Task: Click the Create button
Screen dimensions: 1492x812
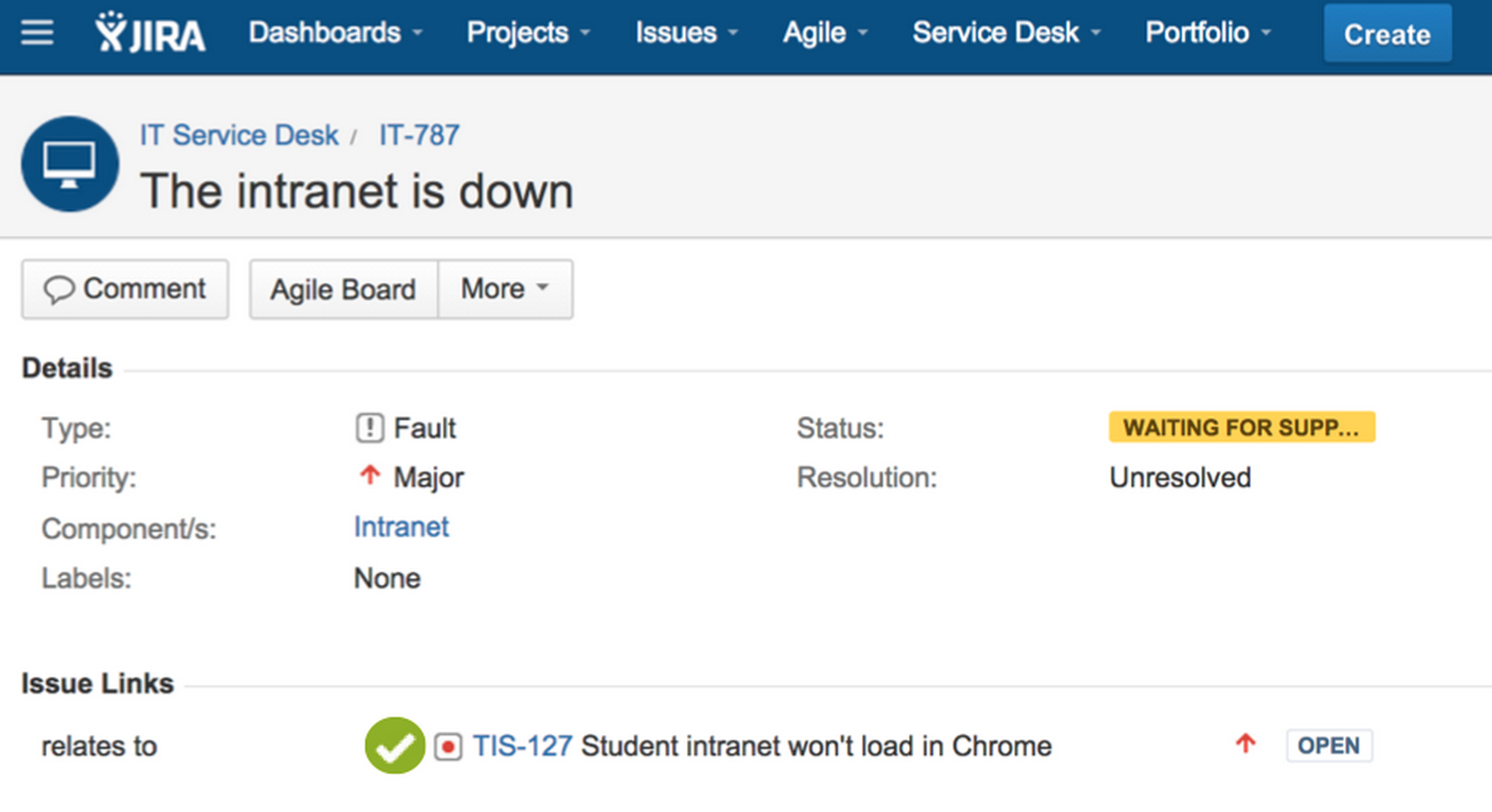Action: [1387, 34]
